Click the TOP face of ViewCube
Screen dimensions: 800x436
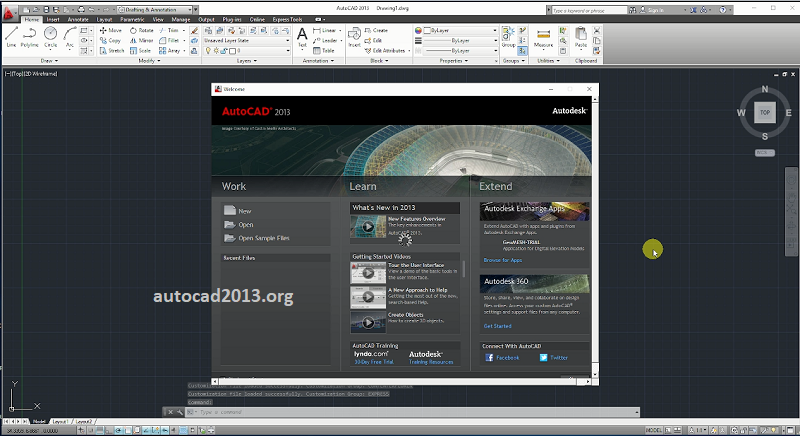[x=765, y=113]
